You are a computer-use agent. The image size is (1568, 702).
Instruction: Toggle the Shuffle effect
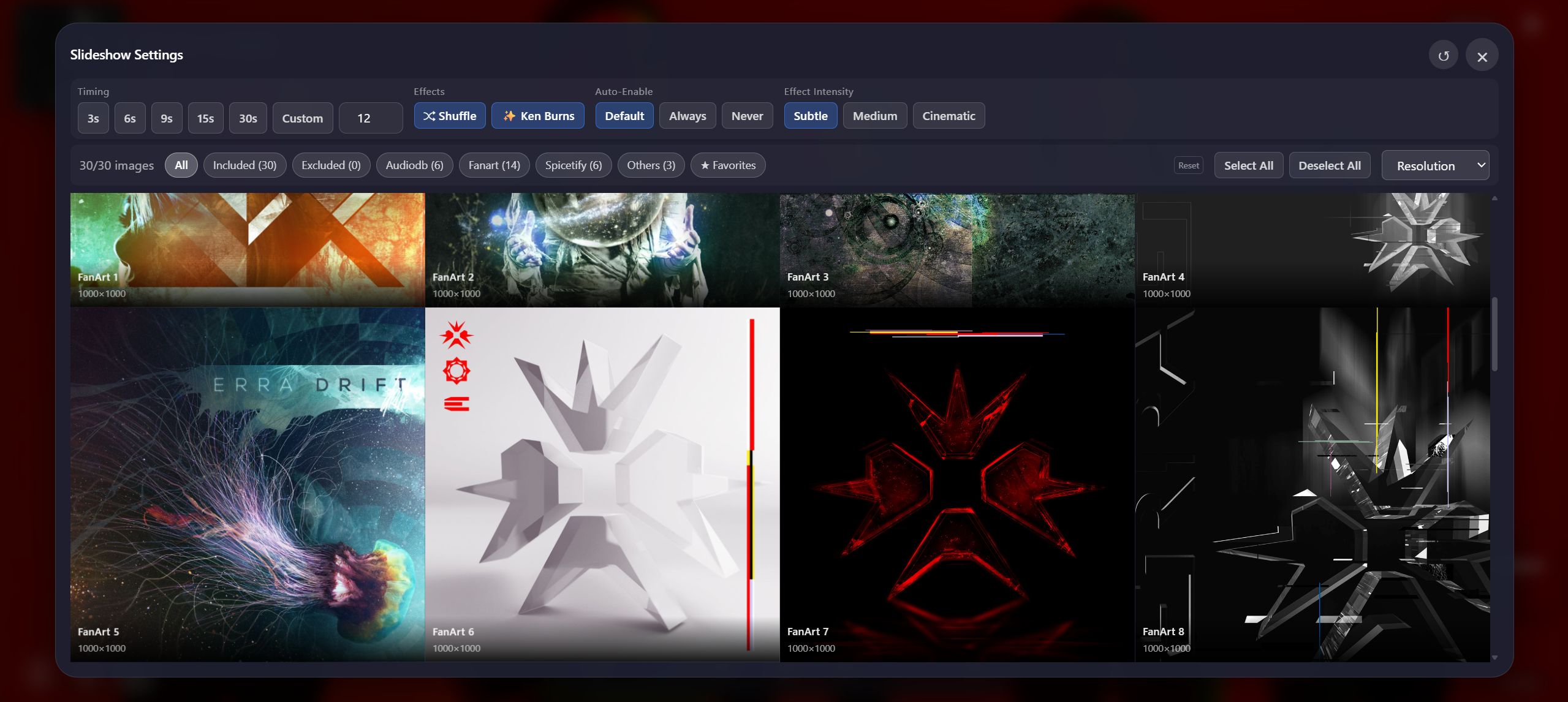[x=449, y=116]
